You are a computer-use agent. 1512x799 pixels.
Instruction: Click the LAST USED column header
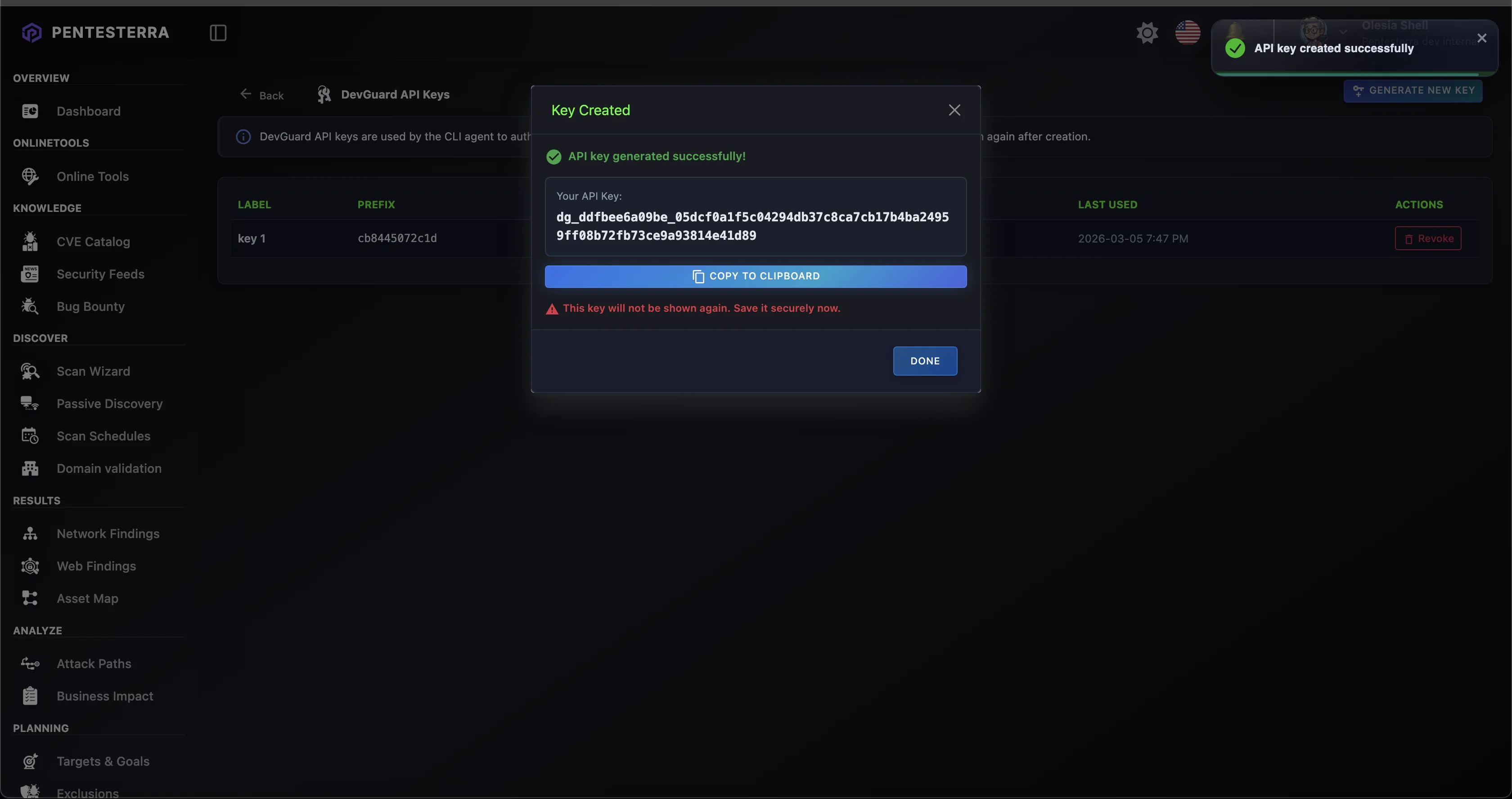click(x=1107, y=205)
